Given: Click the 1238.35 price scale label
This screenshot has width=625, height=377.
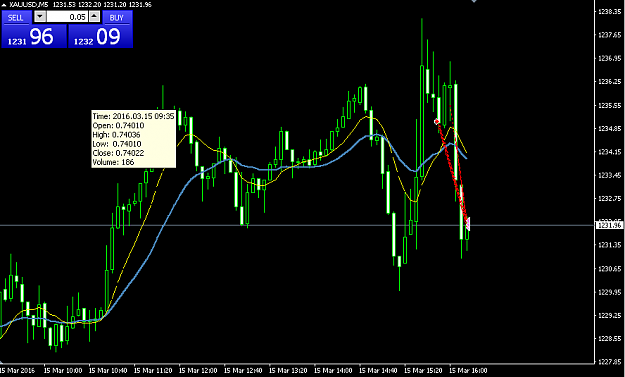Looking at the screenshot, I should 609,12.
